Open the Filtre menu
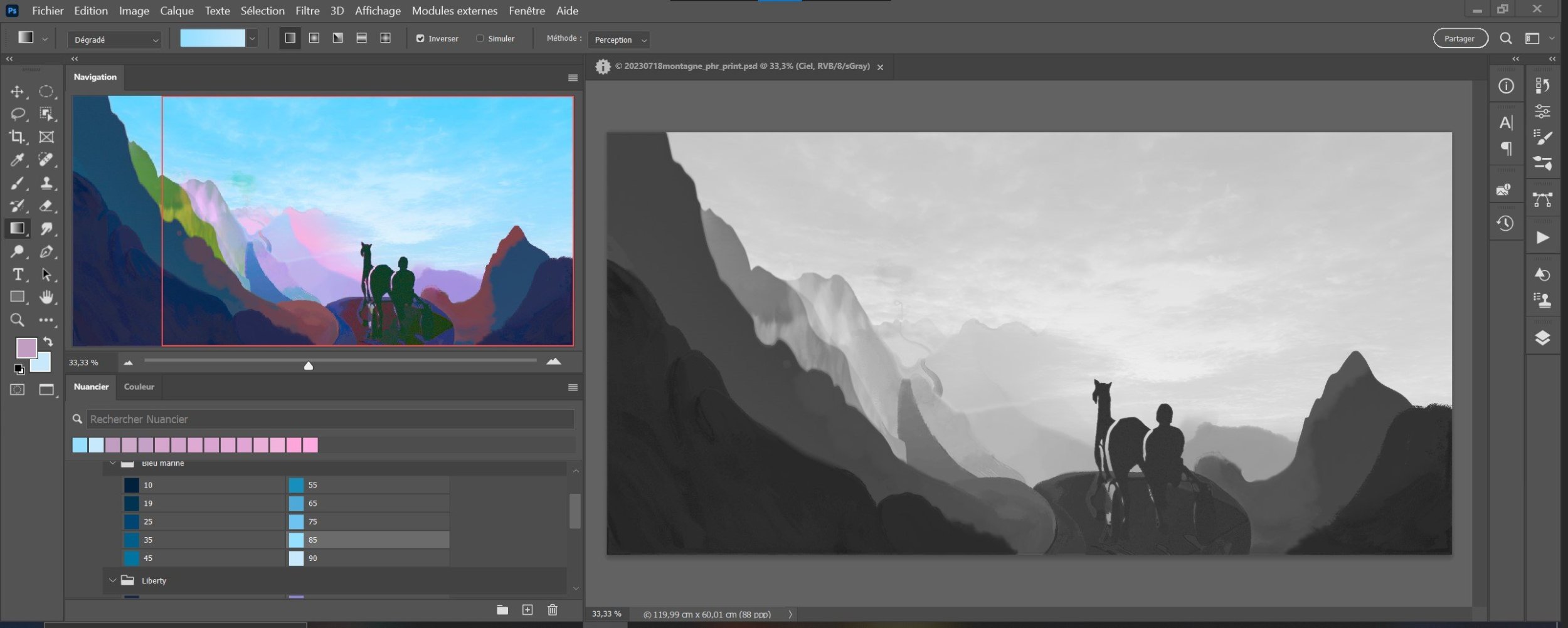Viewport: 1568px width, 628px height. click(x=307, y=11)
